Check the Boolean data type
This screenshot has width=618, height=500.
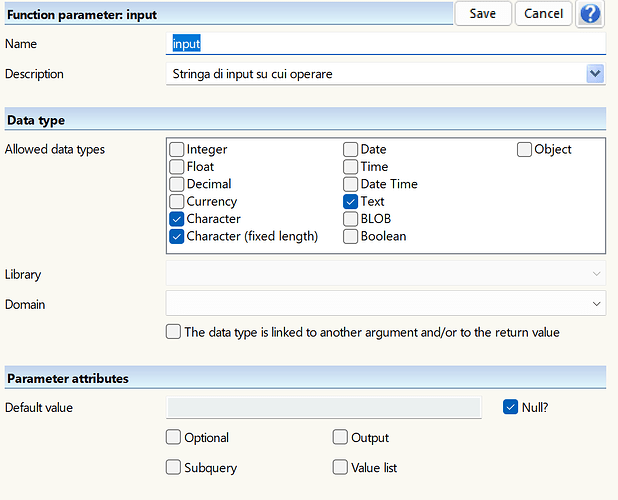pyautogui.click(x=351, y=237)
